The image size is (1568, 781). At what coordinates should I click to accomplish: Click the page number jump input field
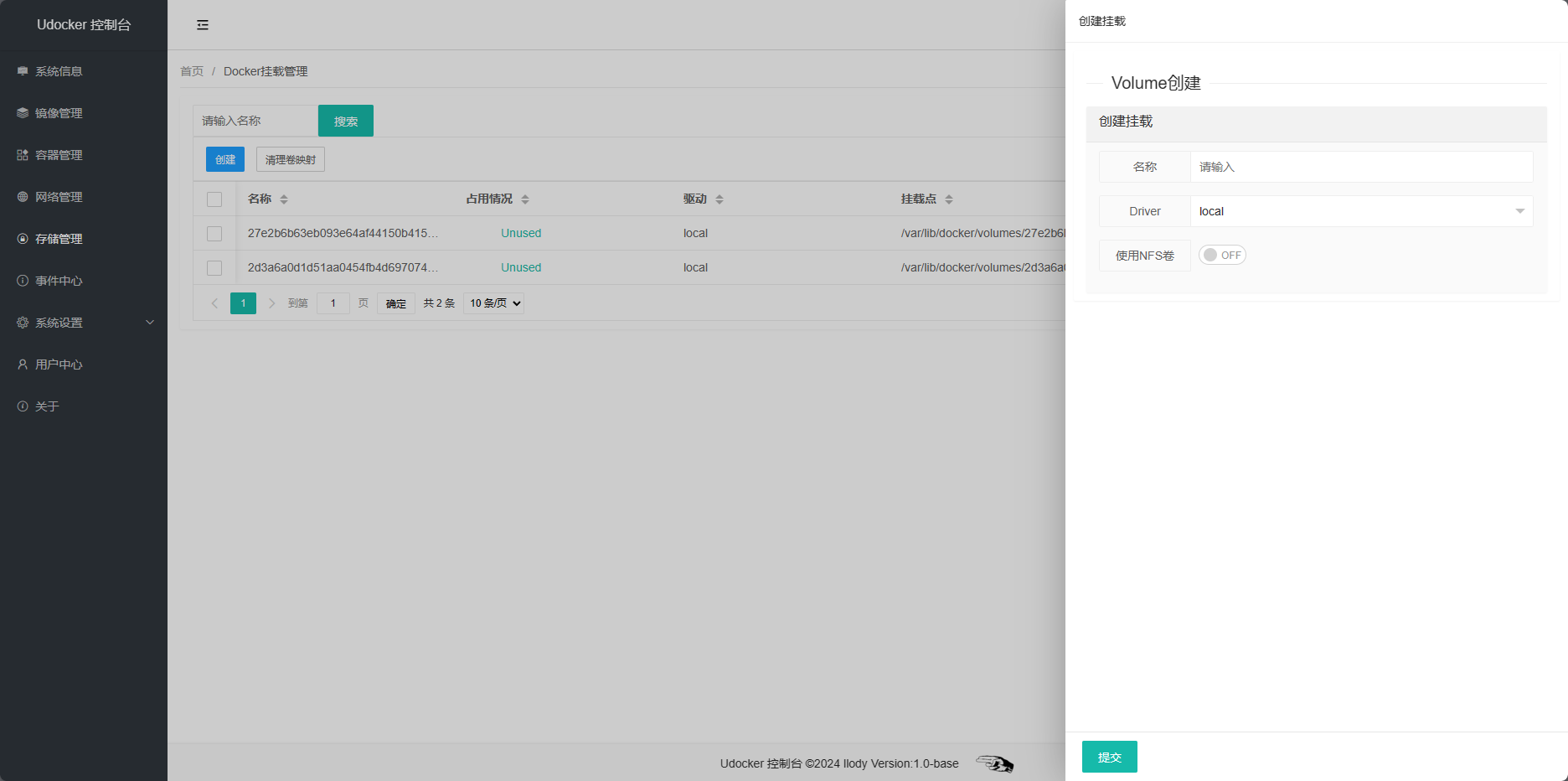[x=333, y=303]
